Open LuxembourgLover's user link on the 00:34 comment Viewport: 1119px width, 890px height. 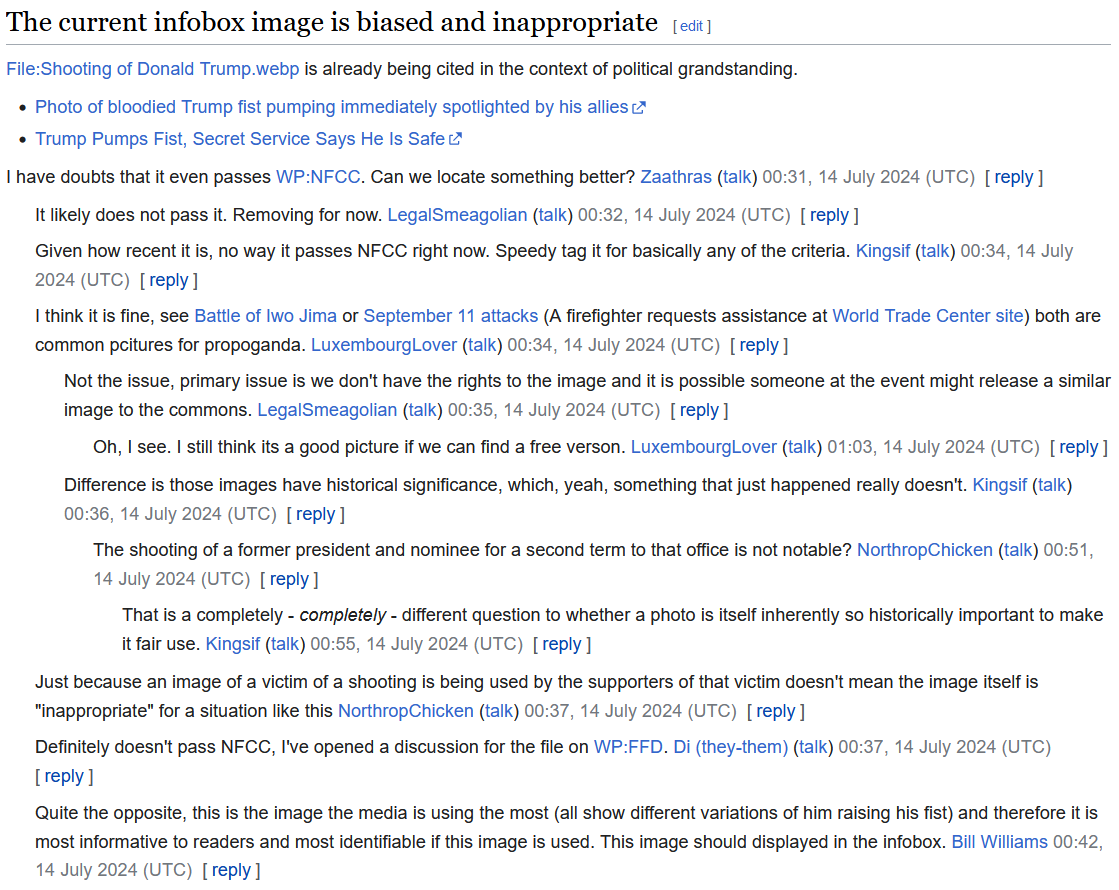(x=384, y=345)
